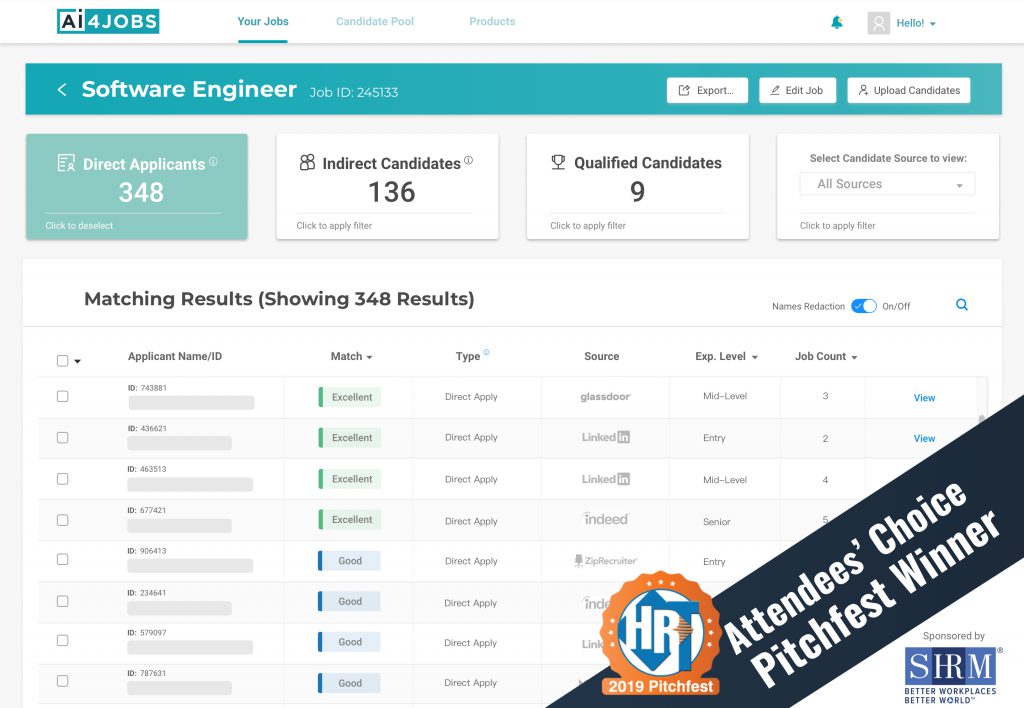Click the Direct Applicants resume icon
Screen dimensions: 1024x708
66,163
